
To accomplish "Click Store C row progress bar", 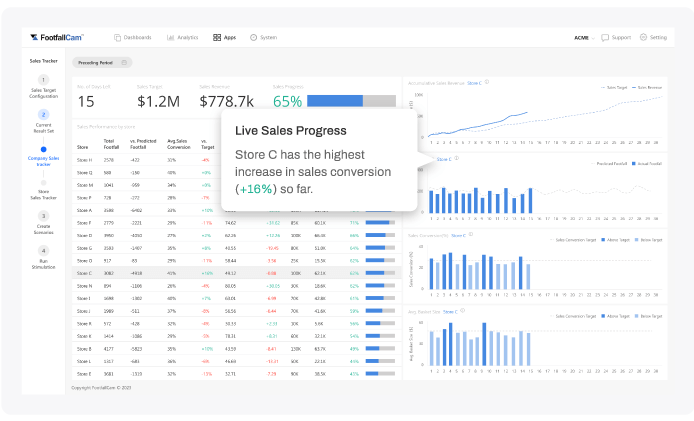I will click(x=380, y=273).
